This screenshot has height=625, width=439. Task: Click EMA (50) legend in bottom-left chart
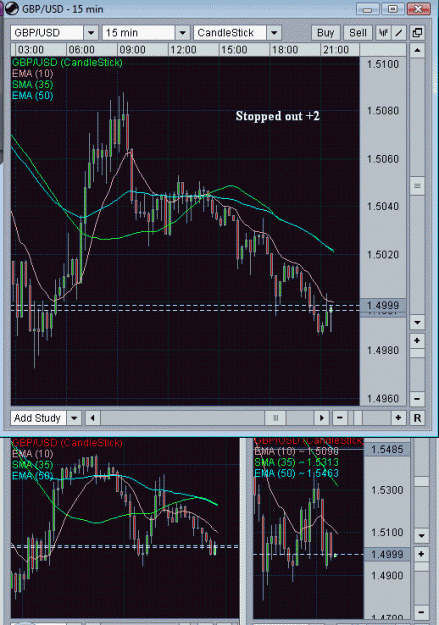[32, 476]
